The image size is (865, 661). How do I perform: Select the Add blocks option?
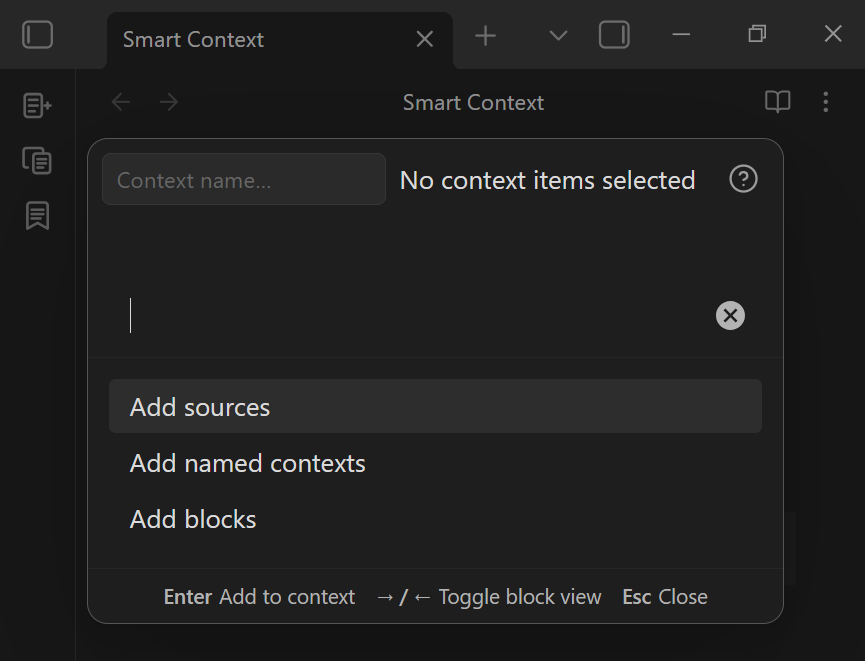pyautogui.click(x=435, y=519)
